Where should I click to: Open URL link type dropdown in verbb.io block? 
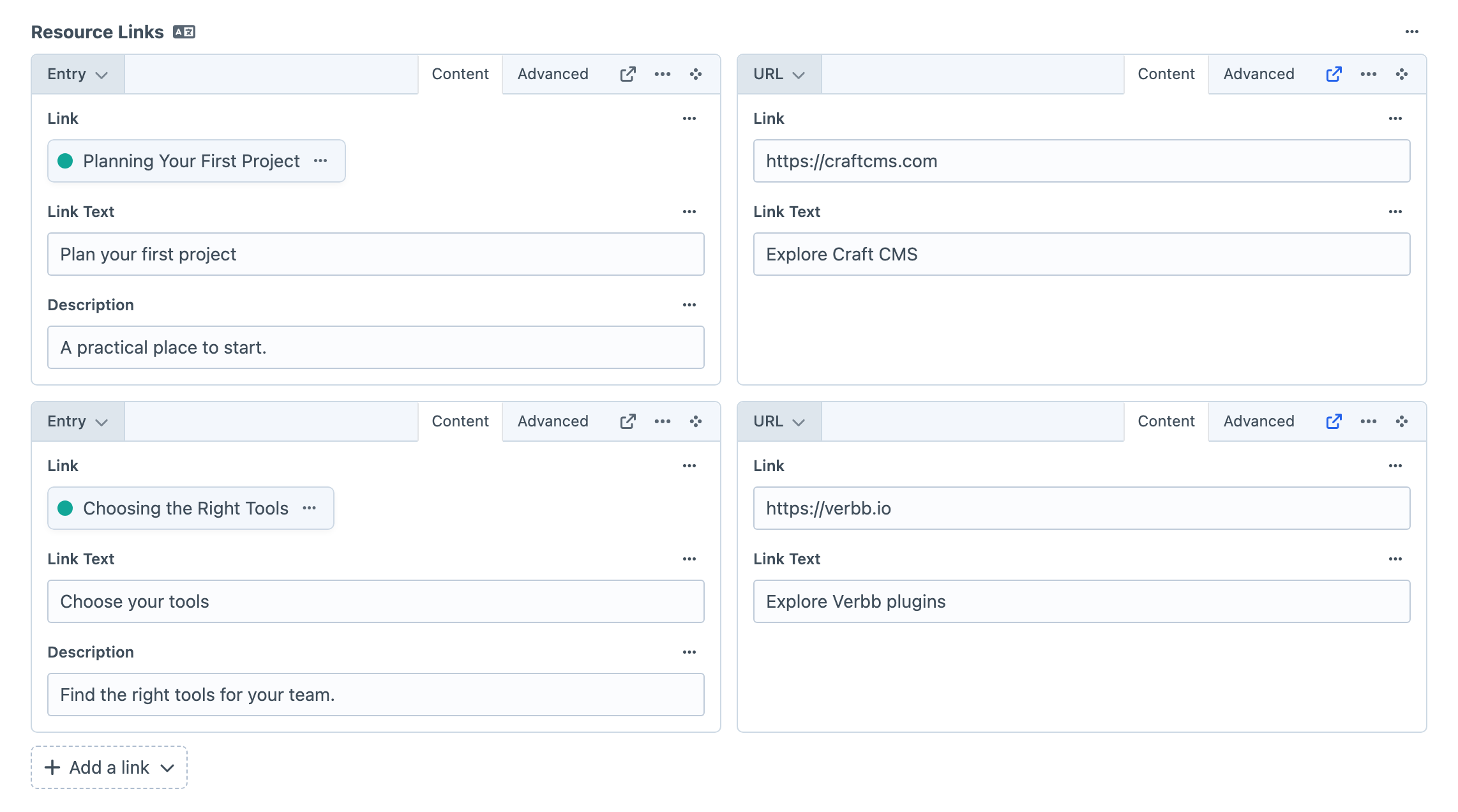[x=779, y=421]
